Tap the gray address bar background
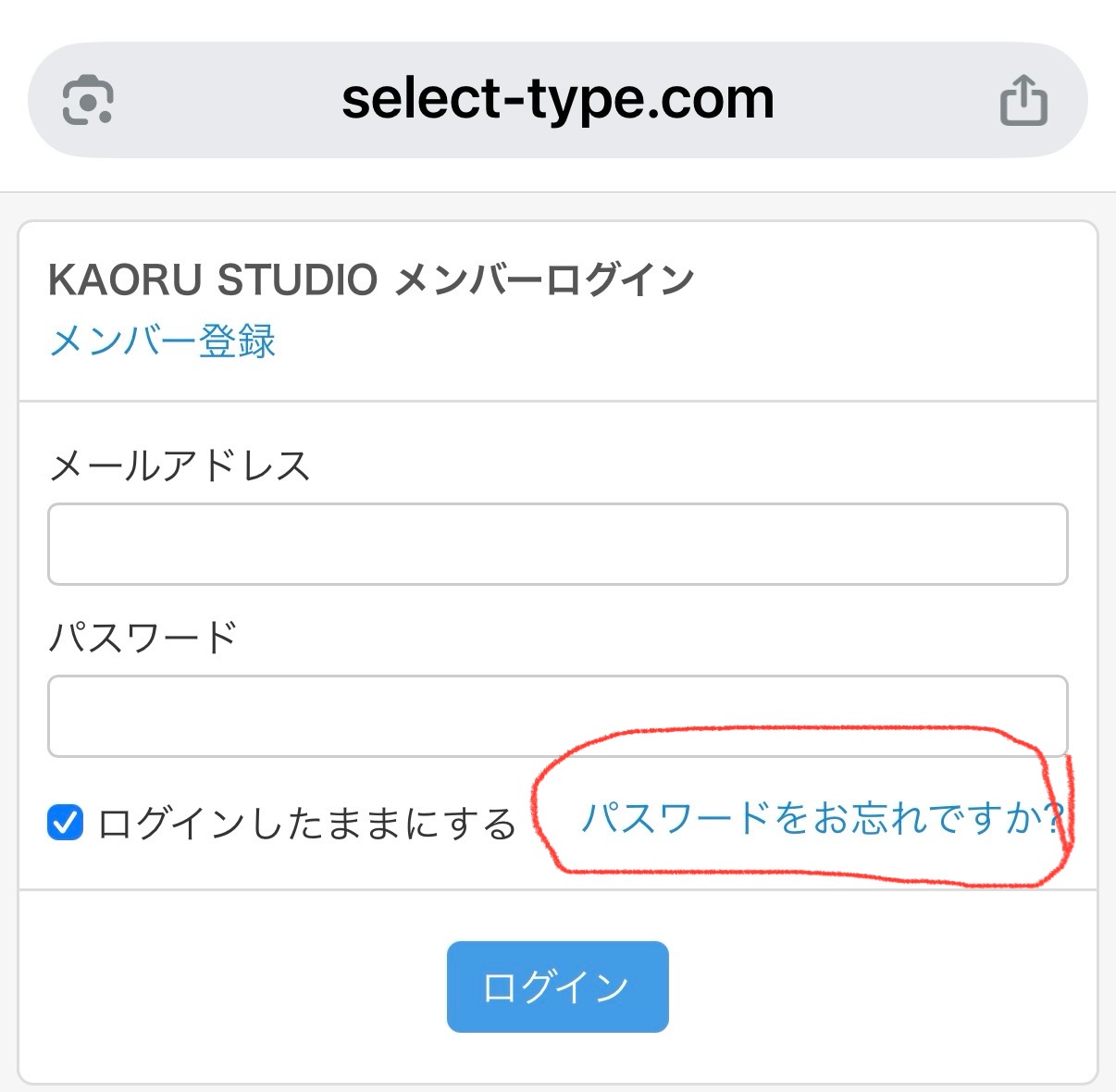The height and width of the screenshot is (1092, 1116). point(558,99)
